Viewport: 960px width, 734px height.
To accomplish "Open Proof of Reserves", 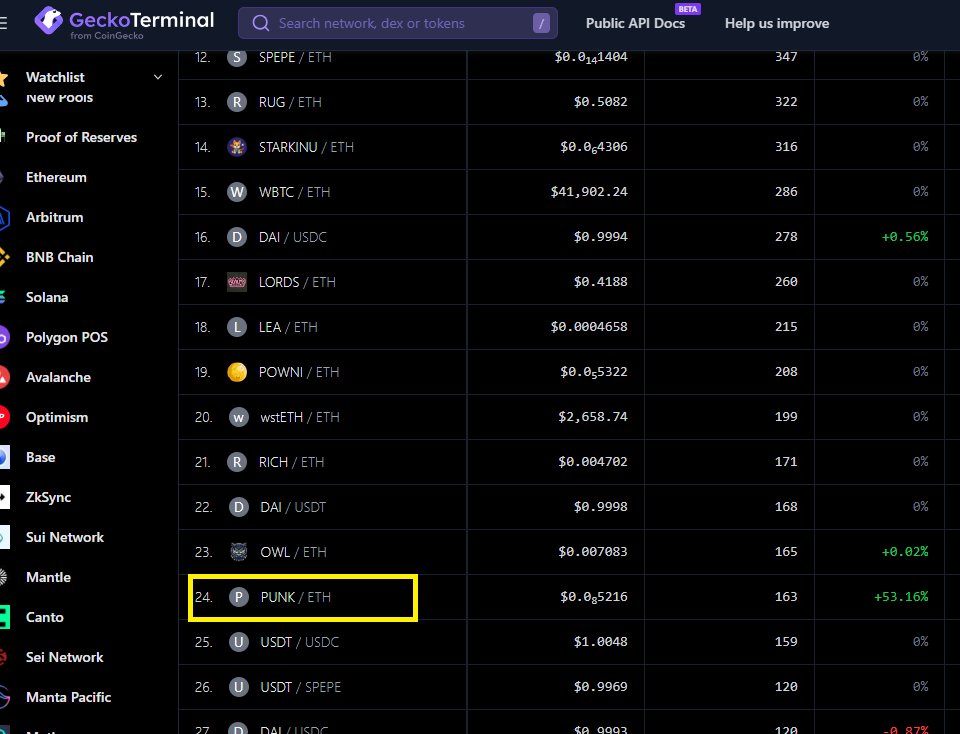I will click(81, 137).
